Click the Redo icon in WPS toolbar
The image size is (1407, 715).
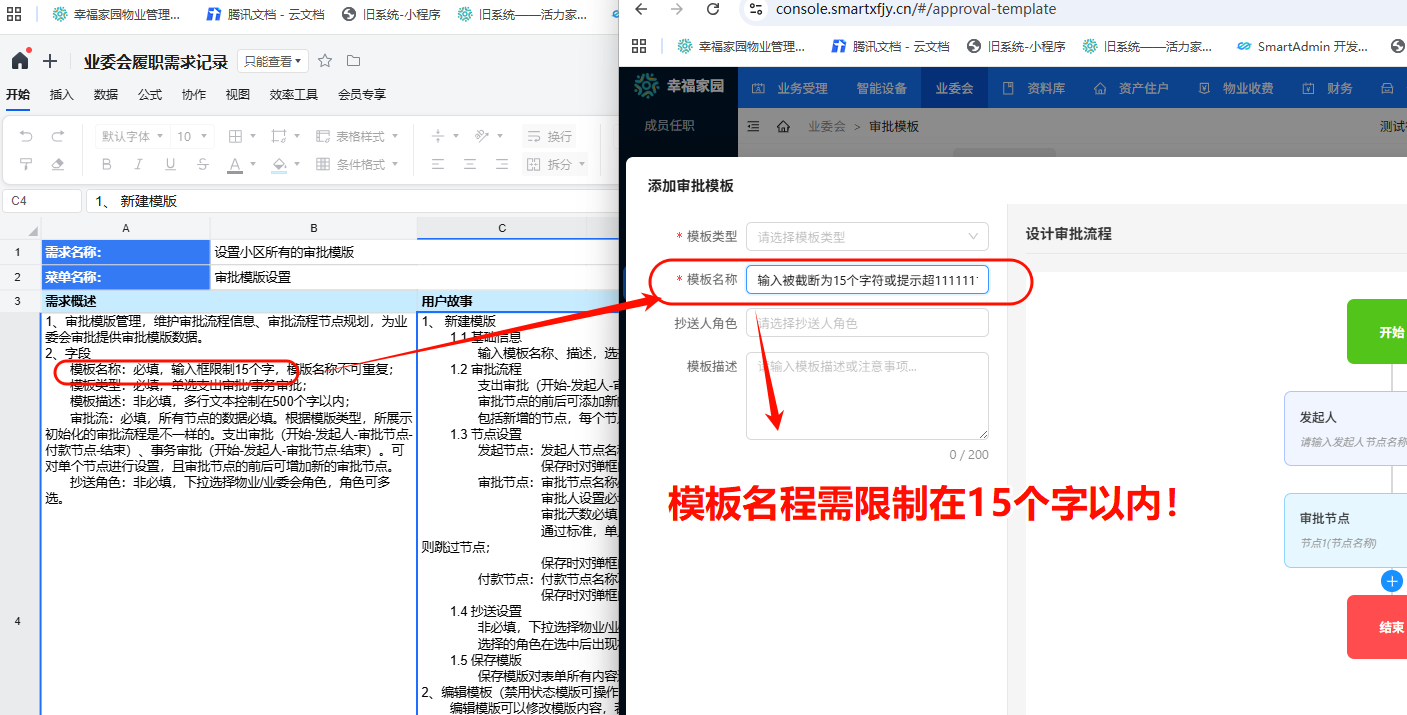click(56, 137)
